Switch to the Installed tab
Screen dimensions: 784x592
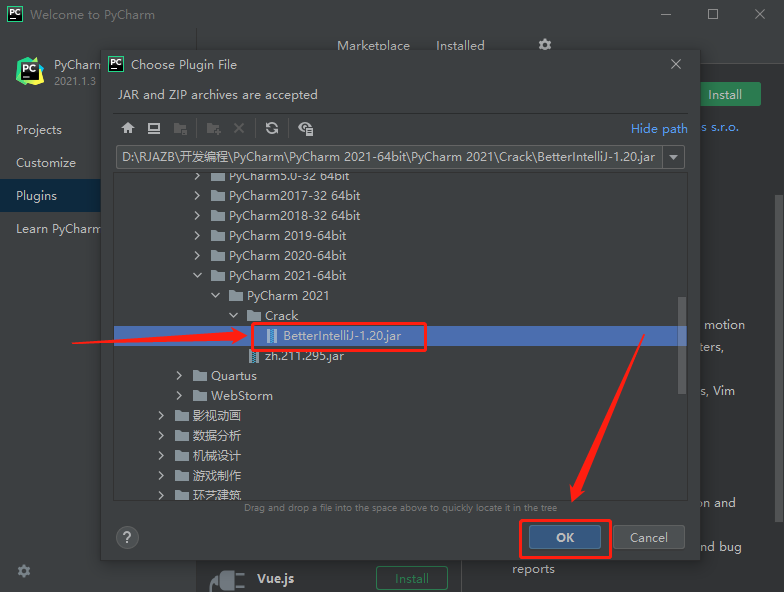(x=460, y=46)
